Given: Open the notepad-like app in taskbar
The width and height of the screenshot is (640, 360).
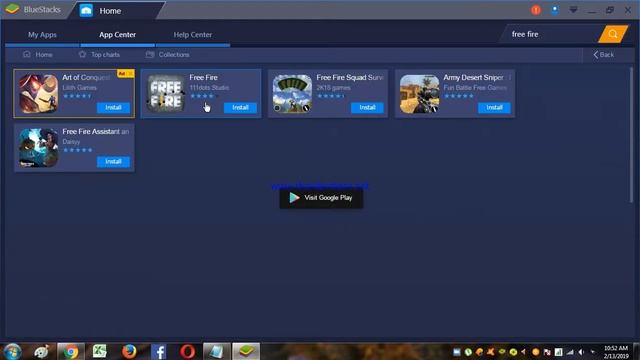Looking at the screenshot, I should 217,351.
